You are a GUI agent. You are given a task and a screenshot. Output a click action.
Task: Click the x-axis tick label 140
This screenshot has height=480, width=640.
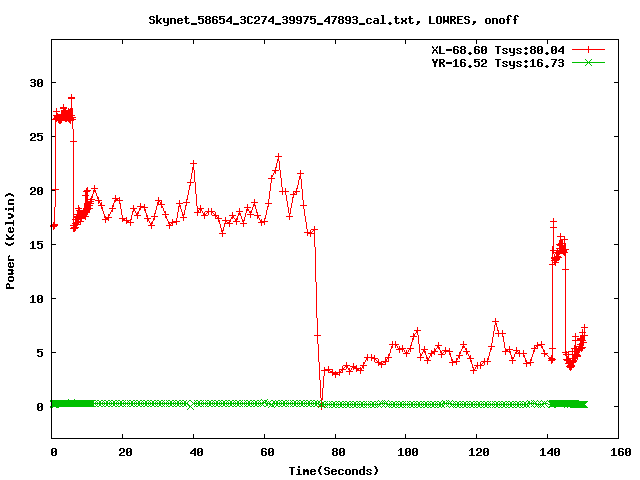550,452
